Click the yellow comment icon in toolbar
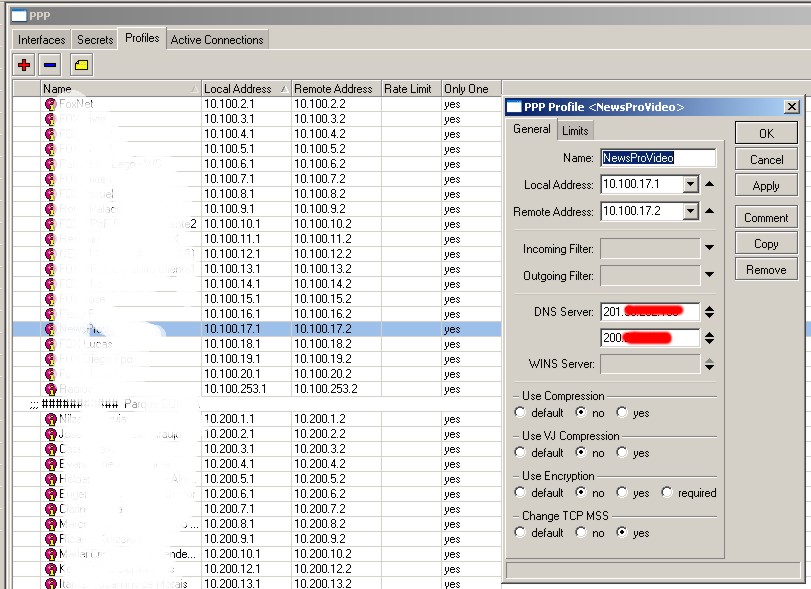This screenshot has width=811, height=589. click(x=81, y=65)
